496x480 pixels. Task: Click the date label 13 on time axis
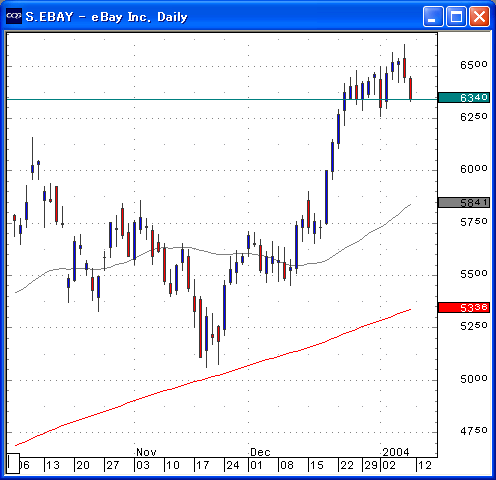(x=53, y=465)
